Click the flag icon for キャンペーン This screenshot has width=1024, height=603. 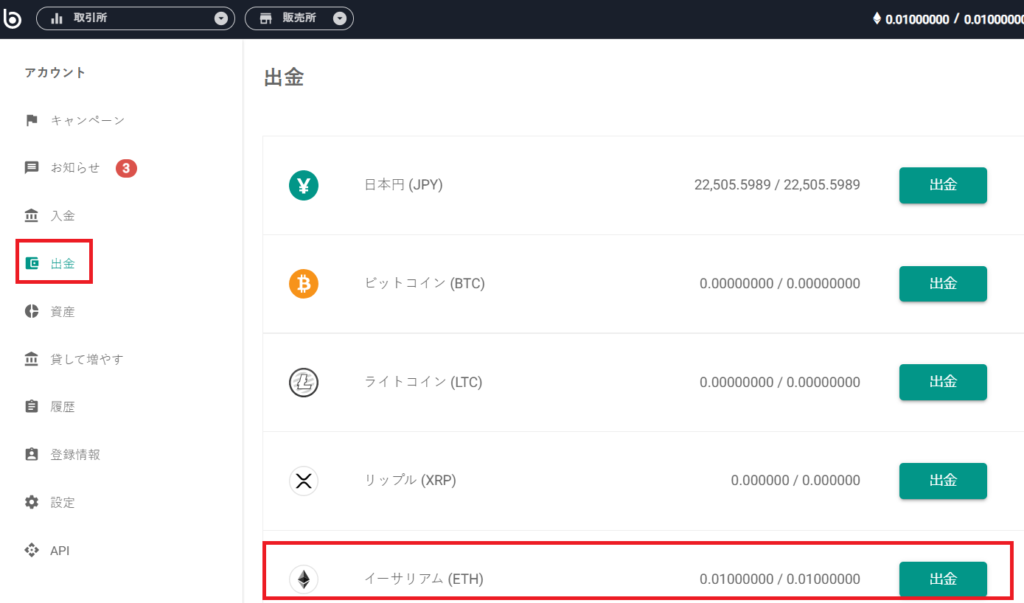pos(31,120)
